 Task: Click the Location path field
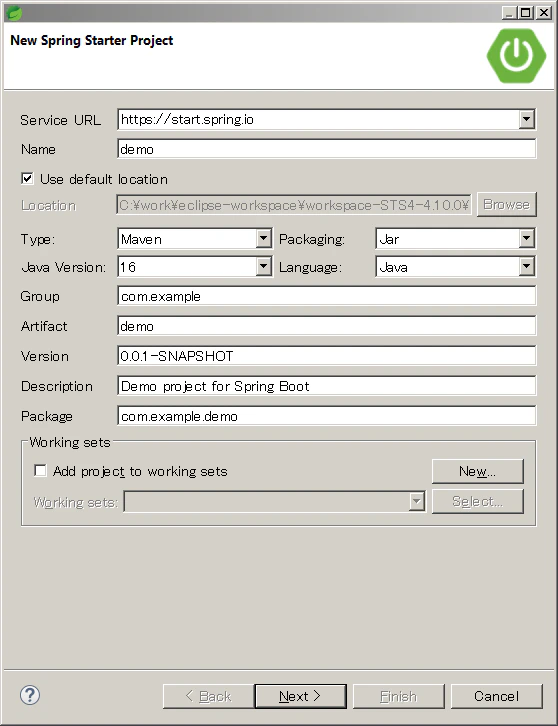coord(294,205)
